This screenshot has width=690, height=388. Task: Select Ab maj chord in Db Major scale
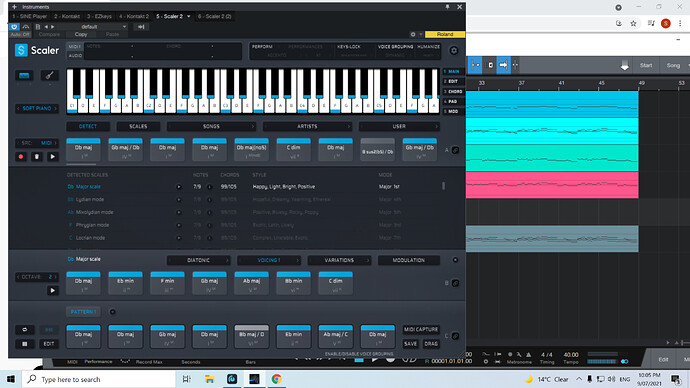click(x=251, y=283)
